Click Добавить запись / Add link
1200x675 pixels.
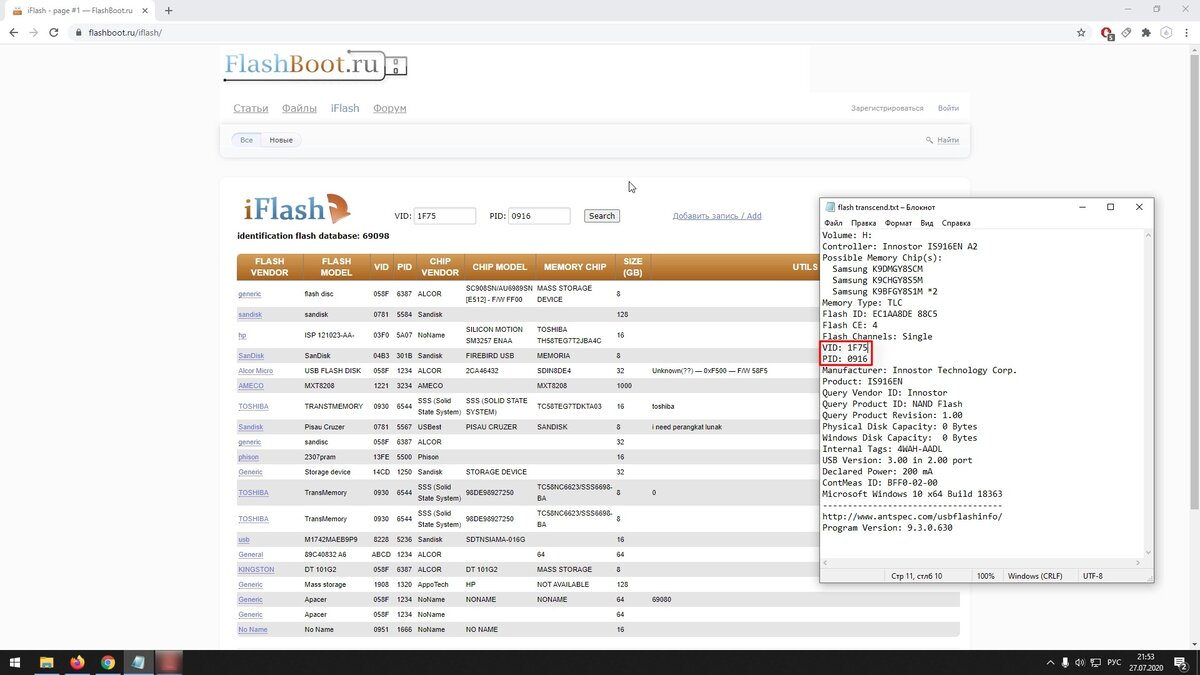pos(717,215)
